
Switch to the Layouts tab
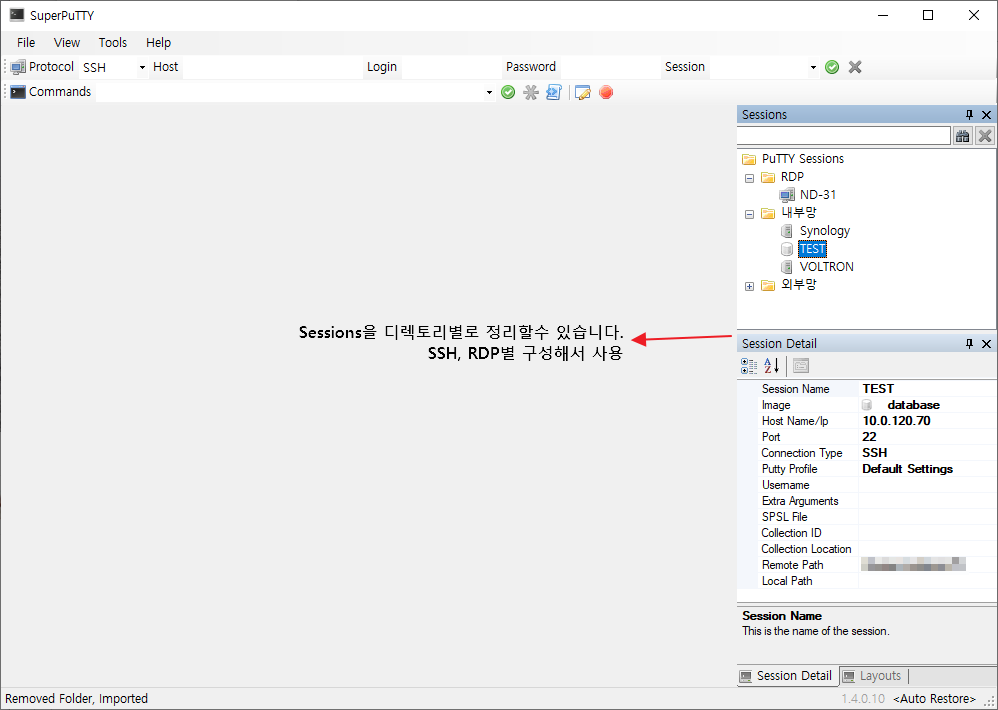(x=873, y=676)
